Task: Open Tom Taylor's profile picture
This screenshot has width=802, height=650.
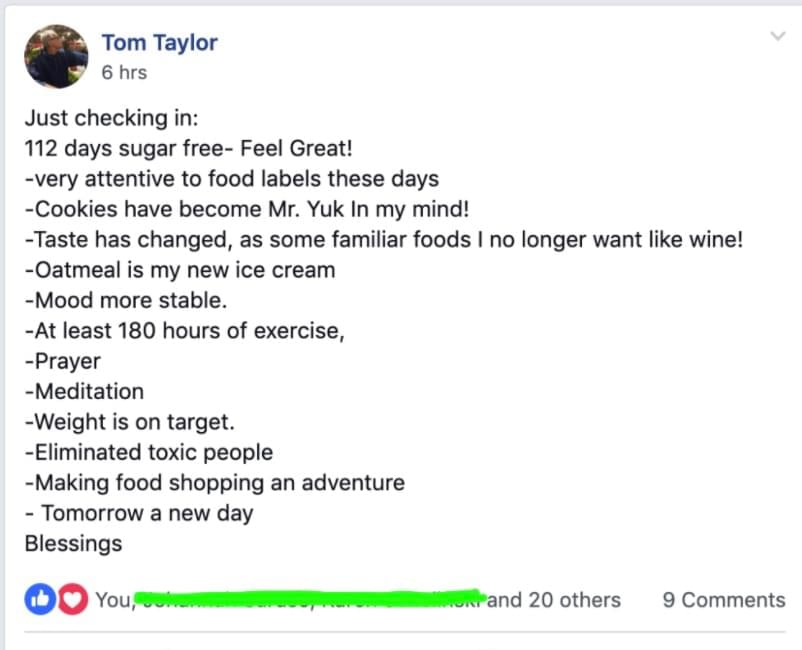Action: [x=56, y=56]
